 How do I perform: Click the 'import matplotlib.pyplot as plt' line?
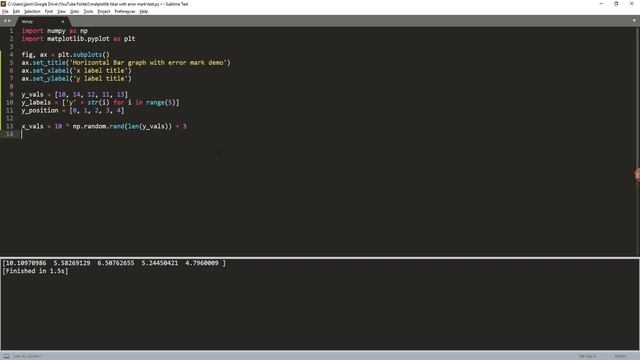(x=78, y=39)
